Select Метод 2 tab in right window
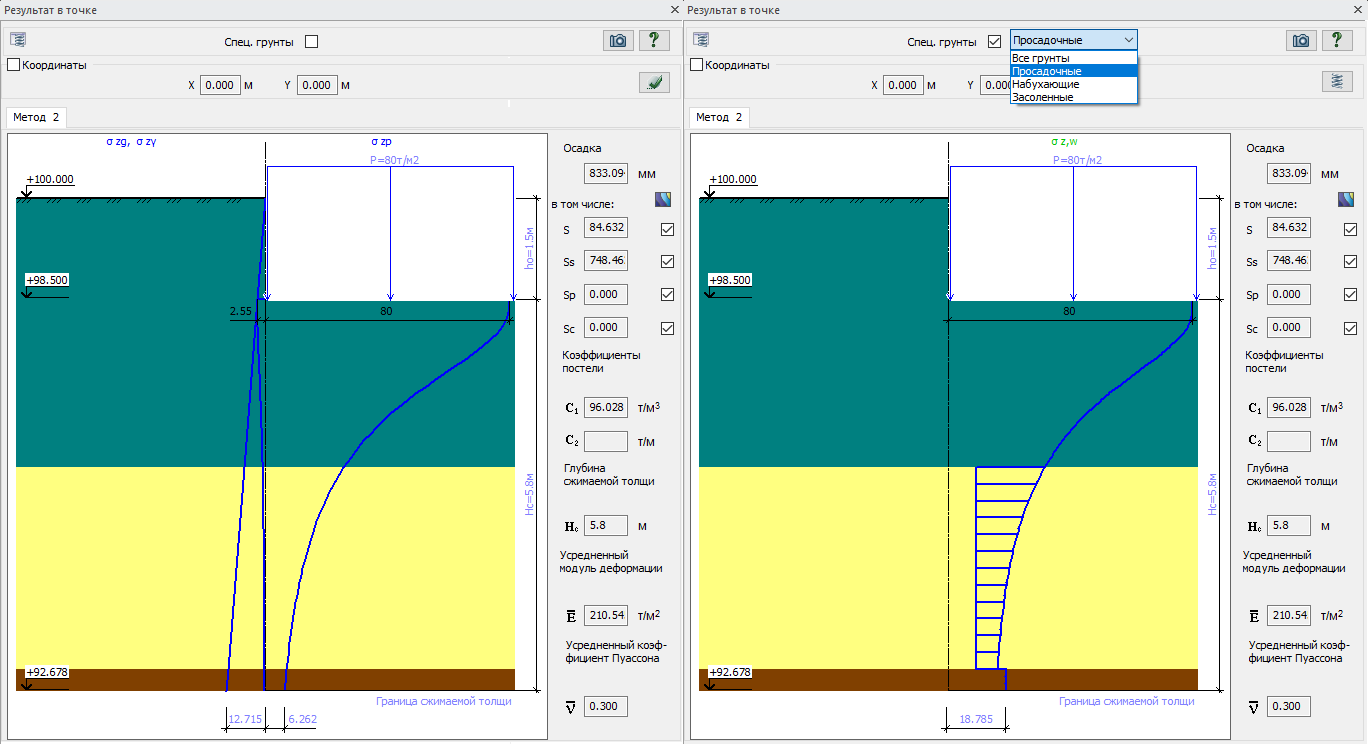Image resolution: width=1368 pixels, height=745 pixels. [719, 117]
